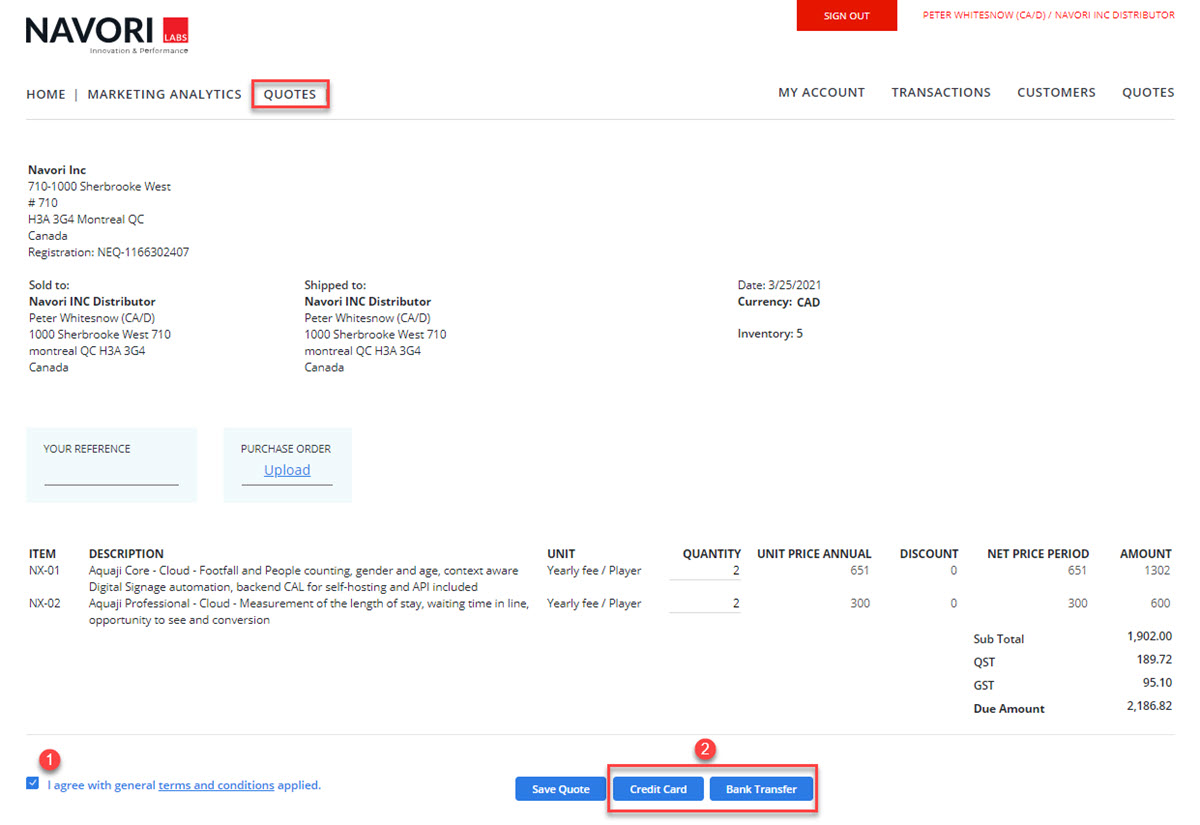Edit the quantity field for NX-01
The image size is (1200, 825).
705,571
